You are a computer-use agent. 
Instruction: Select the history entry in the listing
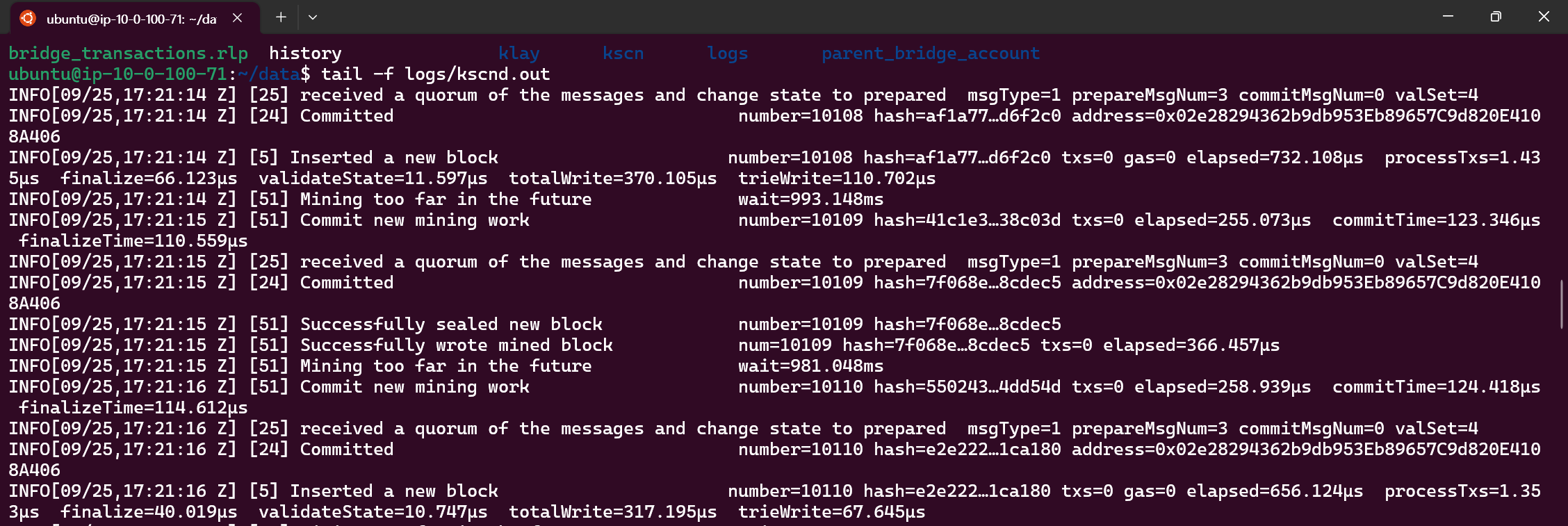tap(305, 53)
